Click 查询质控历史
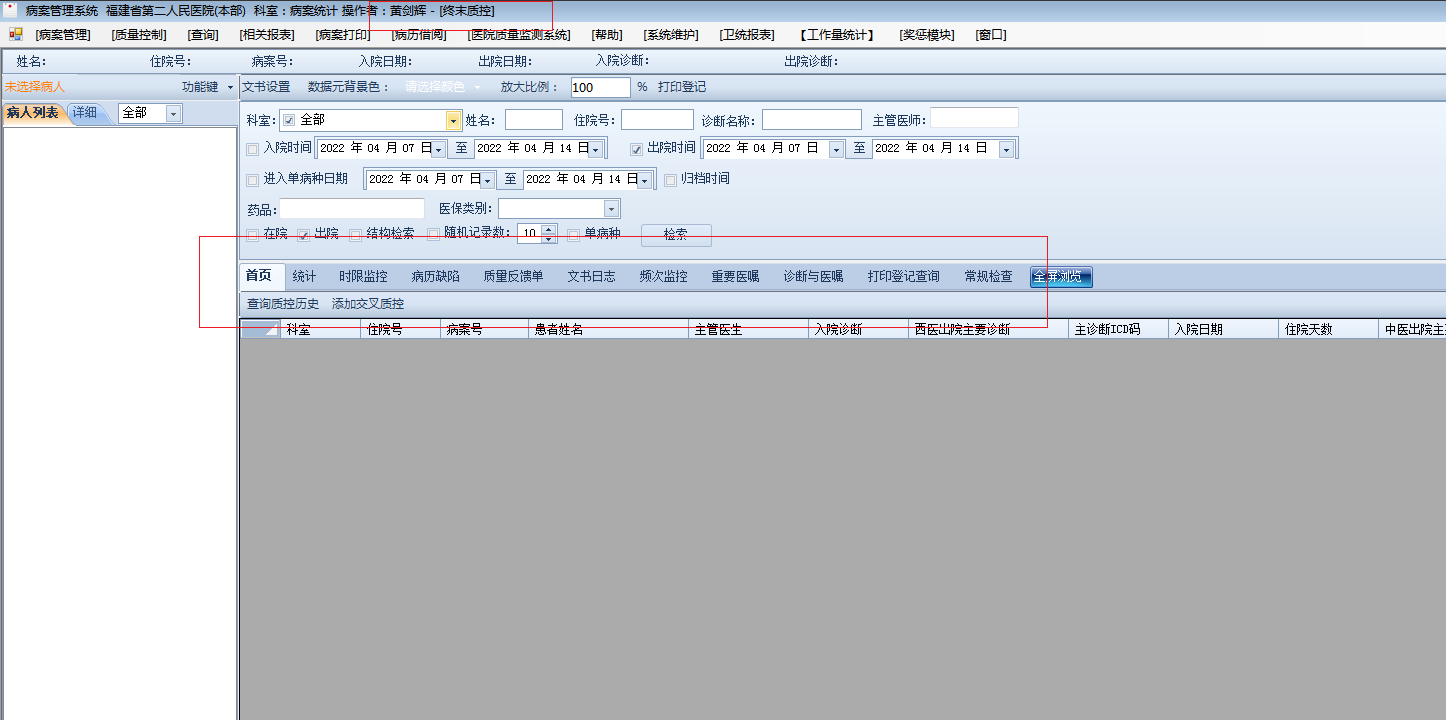The width and height of the screenshot is (1446, 720). tap(283, 304)
